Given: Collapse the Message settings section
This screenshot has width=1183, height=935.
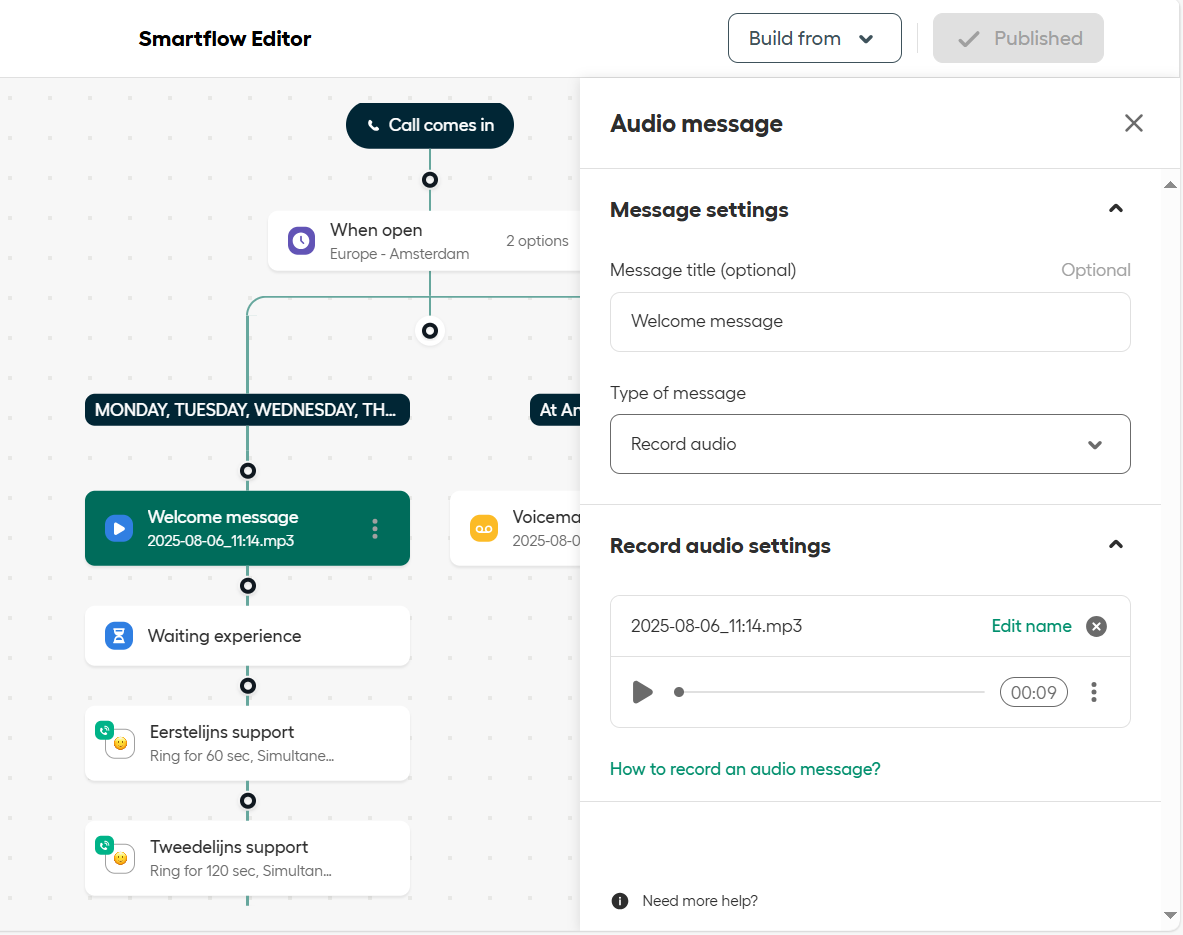Looking at the screenshot, I should 1116,209.
